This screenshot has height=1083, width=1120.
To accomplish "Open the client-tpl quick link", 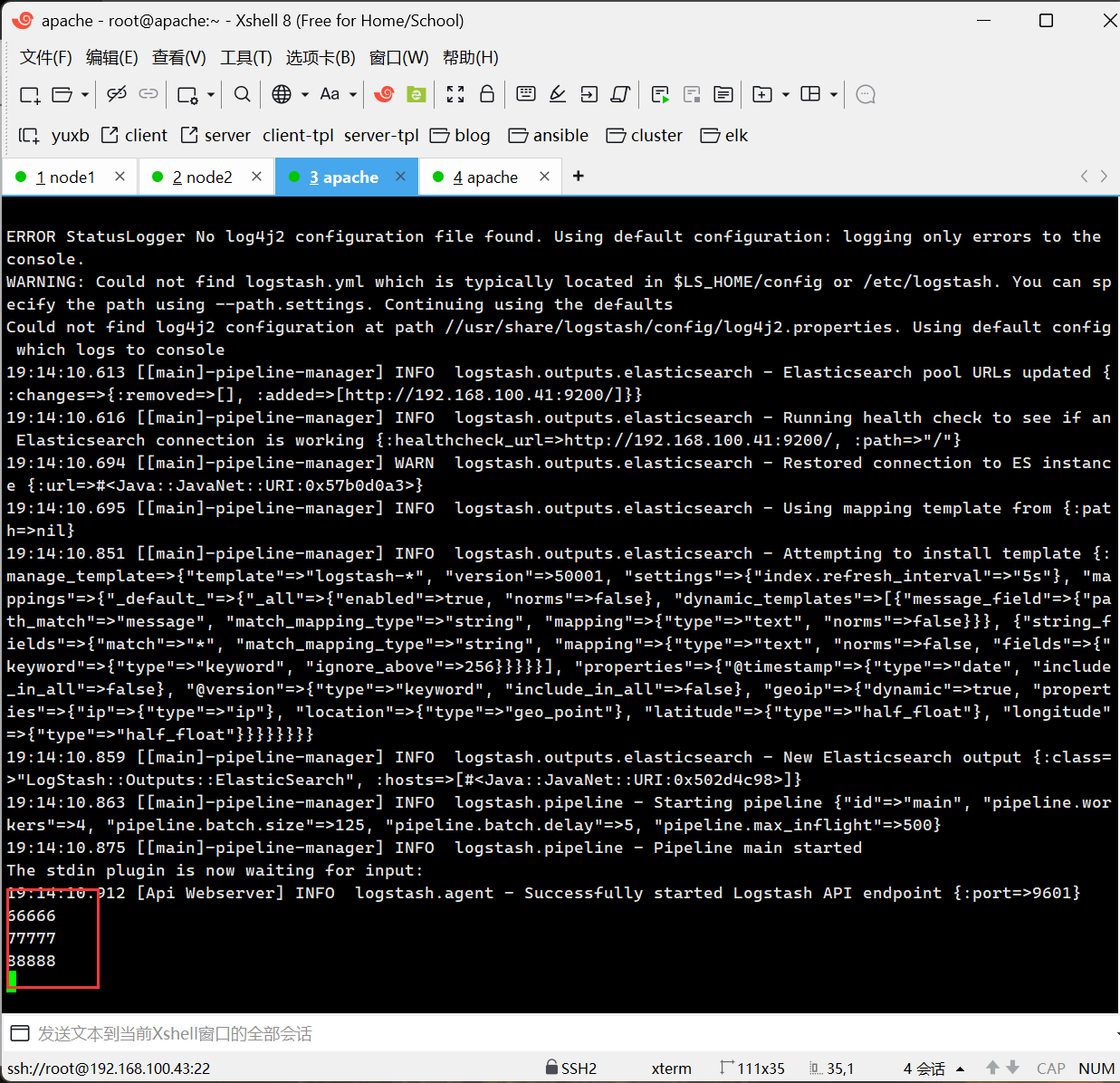I will click(298, 136).
